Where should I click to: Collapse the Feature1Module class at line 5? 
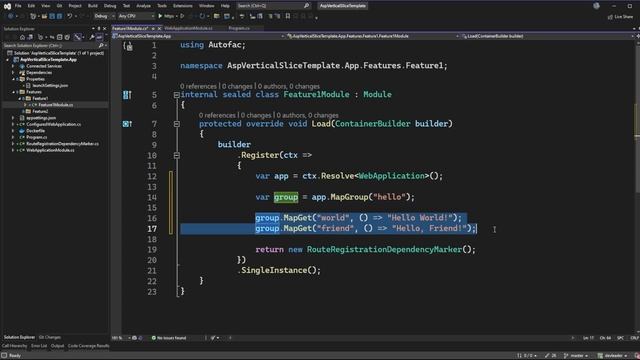(176, 95)
